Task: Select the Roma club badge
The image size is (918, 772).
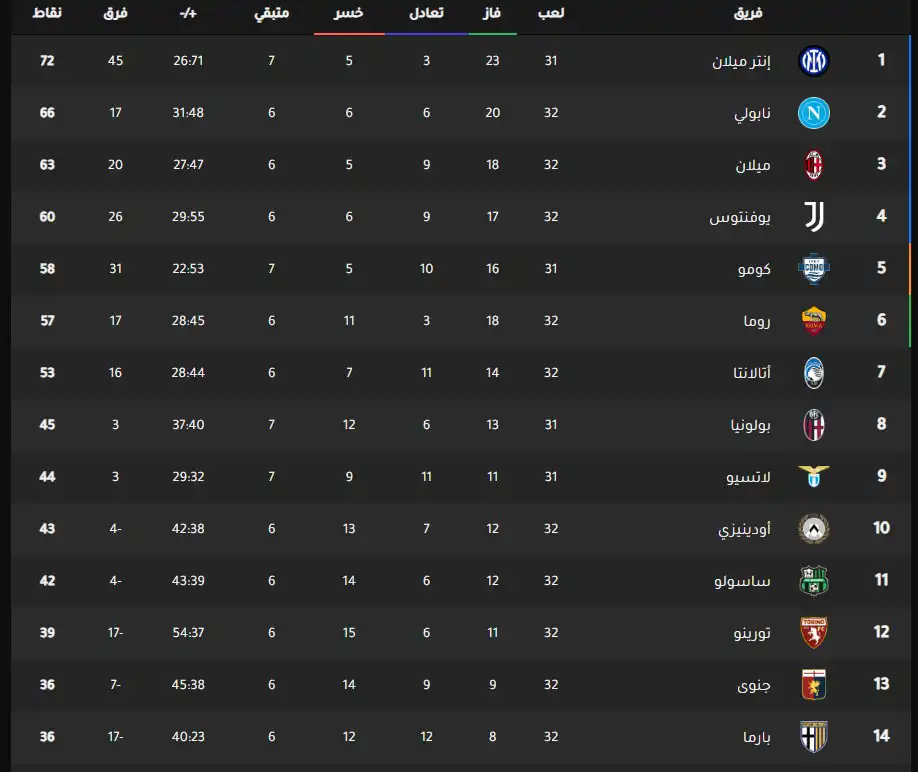Action: (814, 321)
